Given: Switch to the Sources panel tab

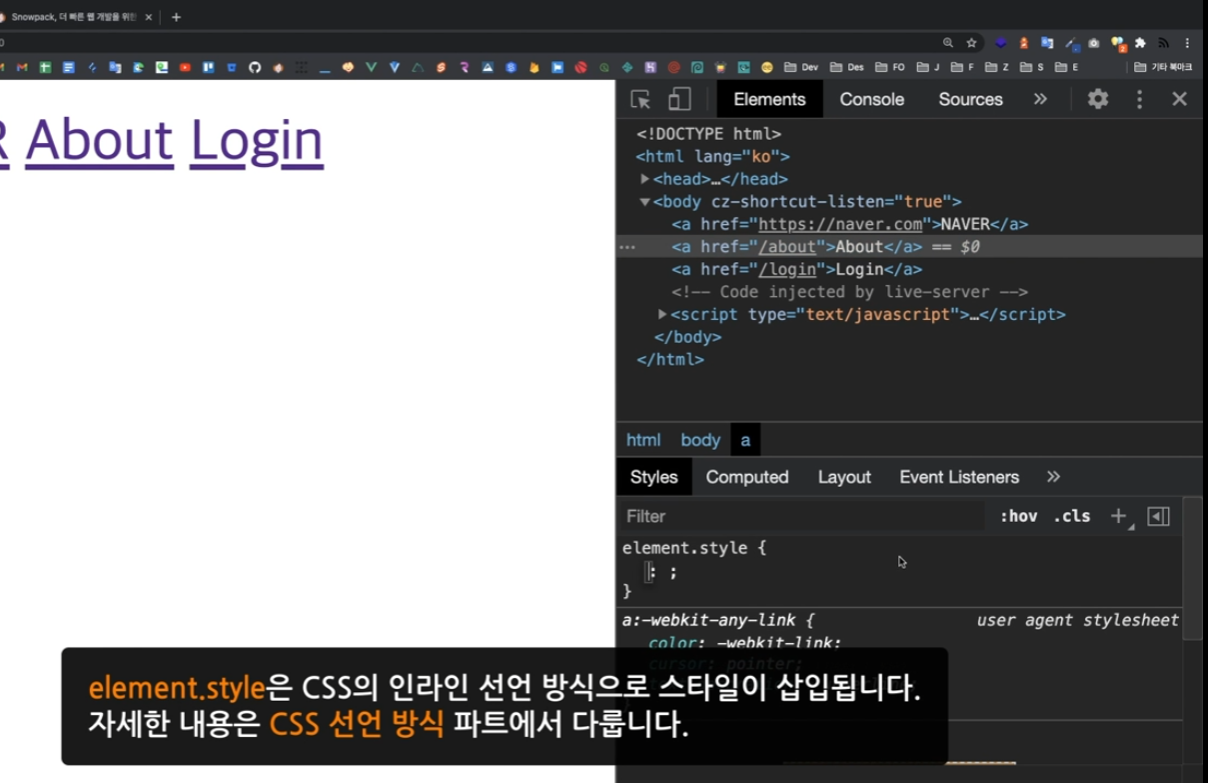Looking at the screenshot, I should coord(971,99).
